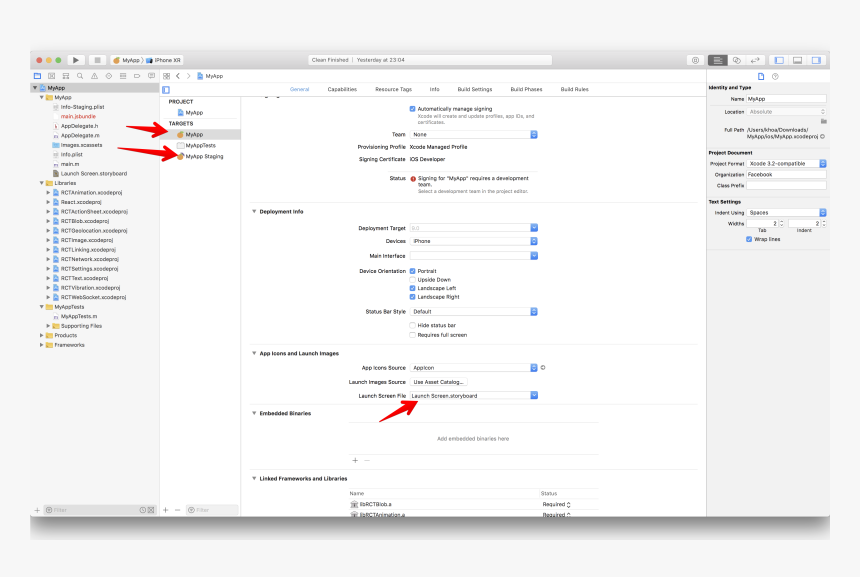Screen dimensions: 860x577
Task: Click the plus under Embedded Binaries
Action: (355, 460)
